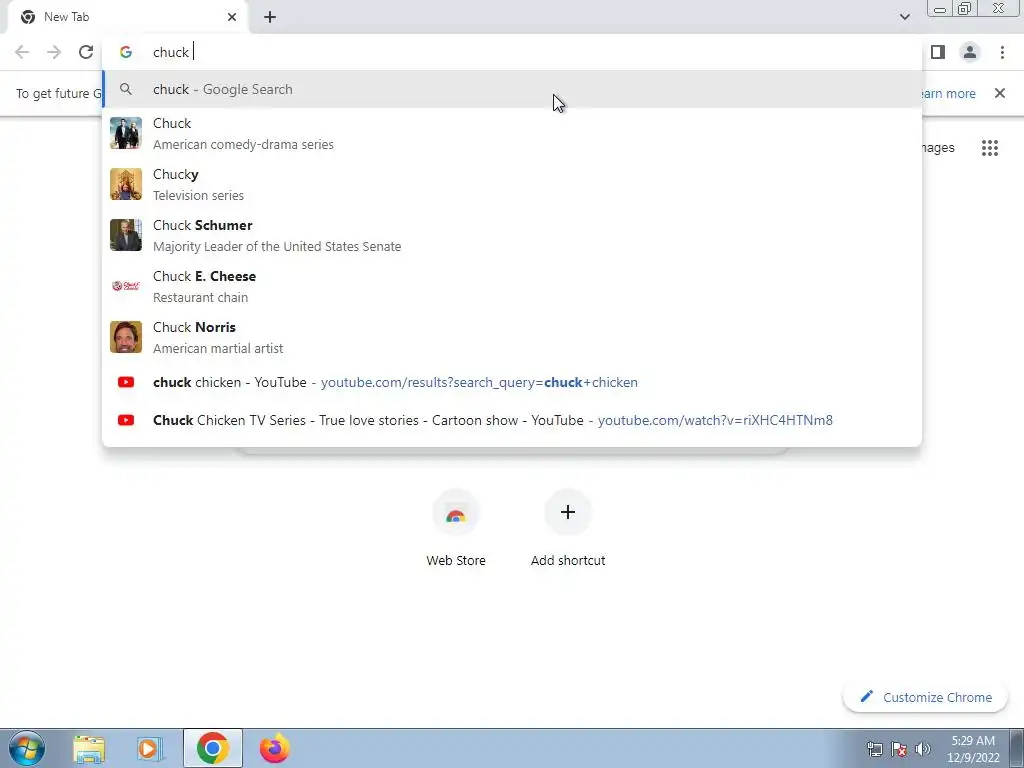This screenshot has width=1024, height=768.
Task: Open the side panel icon
Action: coord(938,52)
